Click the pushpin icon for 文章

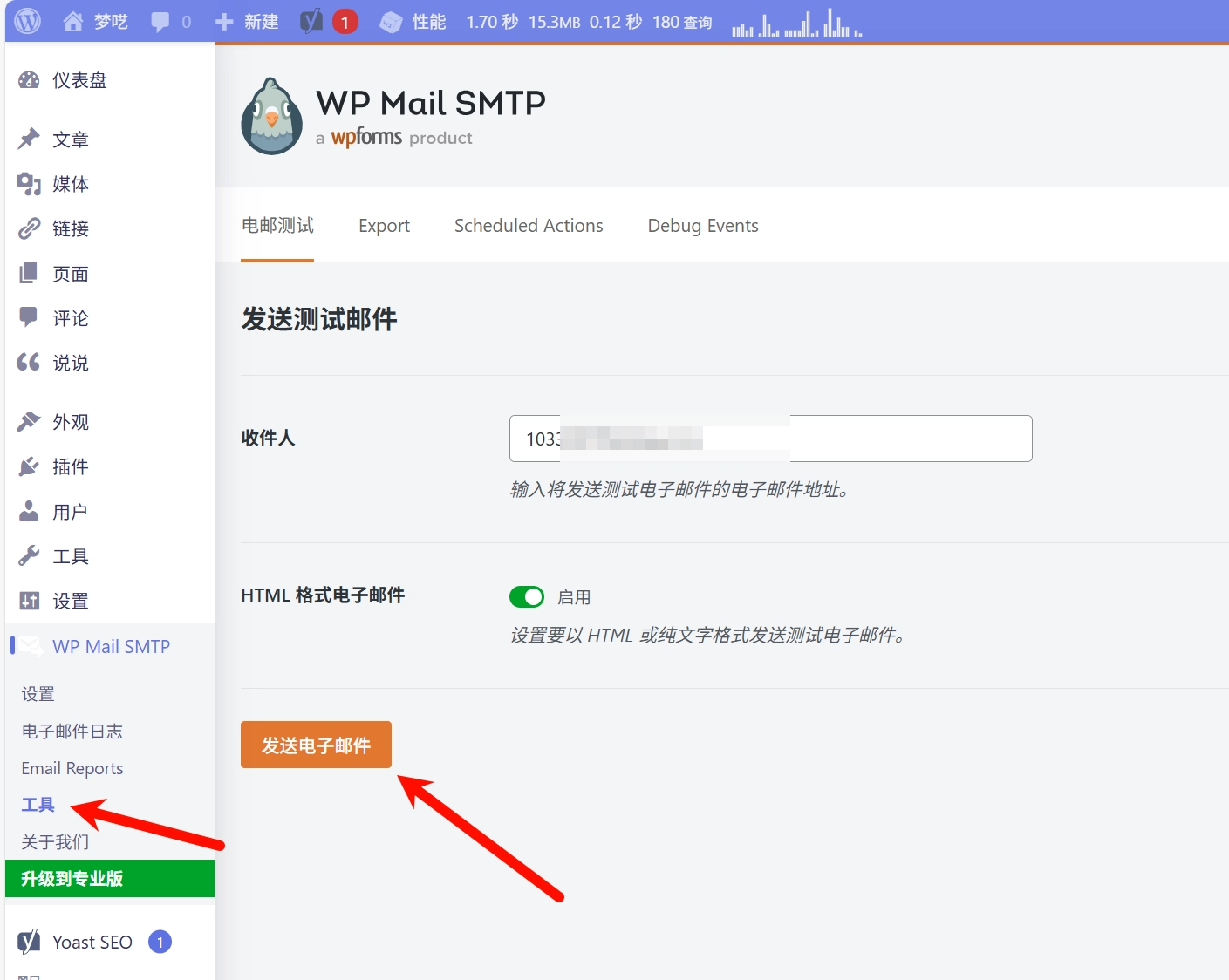click(29, 139)
